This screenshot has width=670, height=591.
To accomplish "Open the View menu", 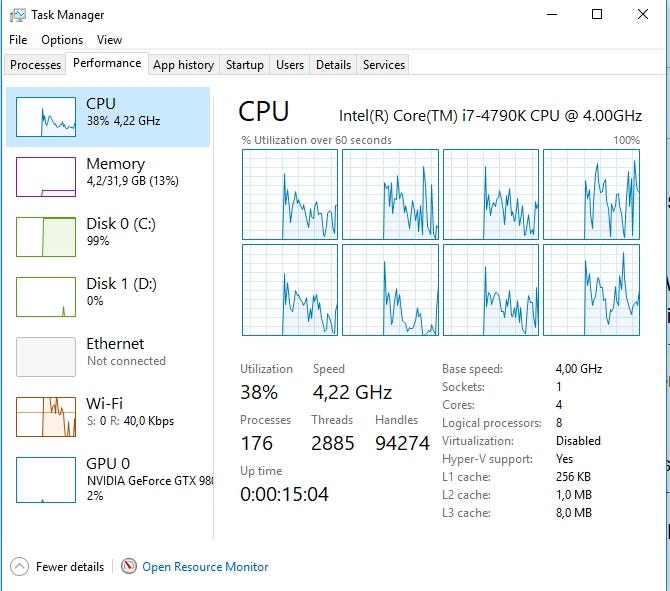I will [109, 40].
